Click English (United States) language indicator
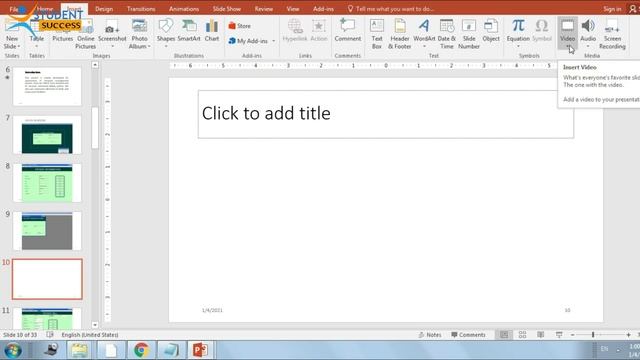Screen dimensions: 640x360 click(x=90, y=335)
